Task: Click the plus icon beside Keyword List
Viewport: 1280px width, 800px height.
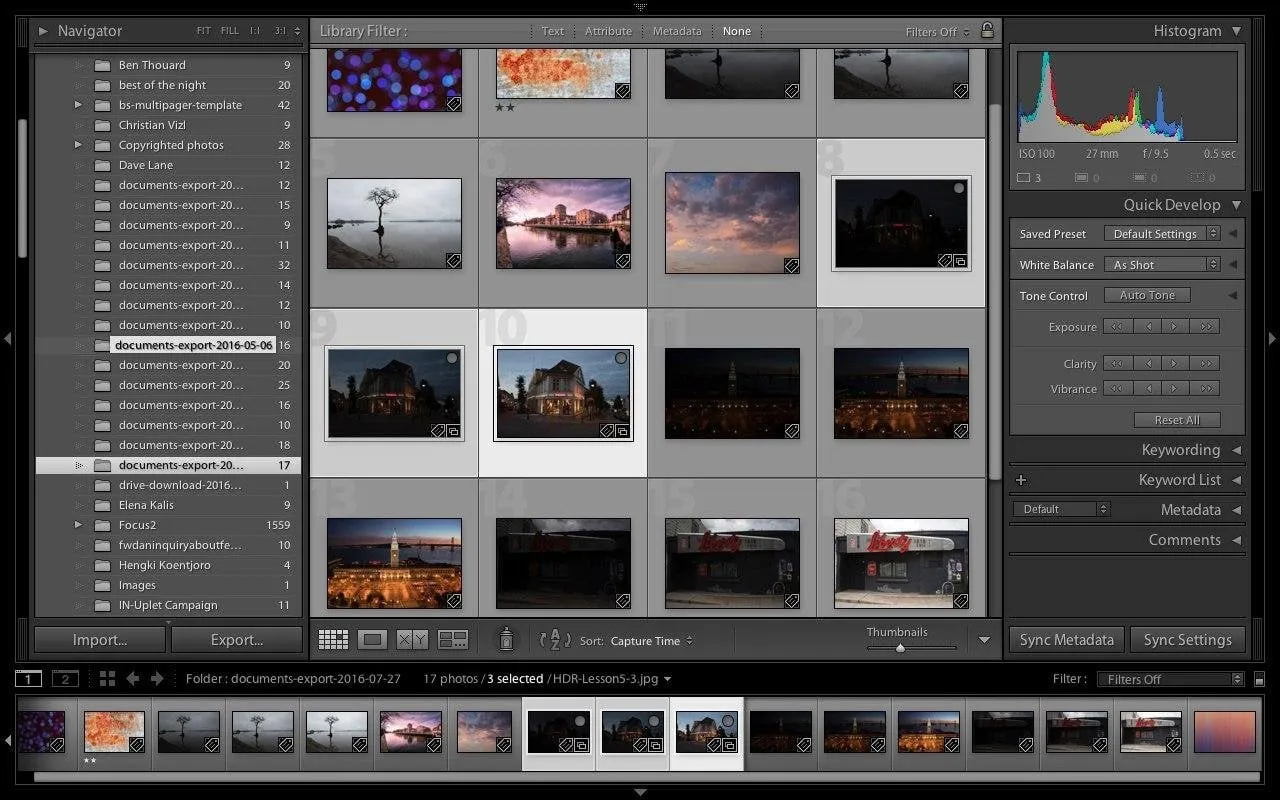Action: pyautogui.click(x=1021, y=480)
